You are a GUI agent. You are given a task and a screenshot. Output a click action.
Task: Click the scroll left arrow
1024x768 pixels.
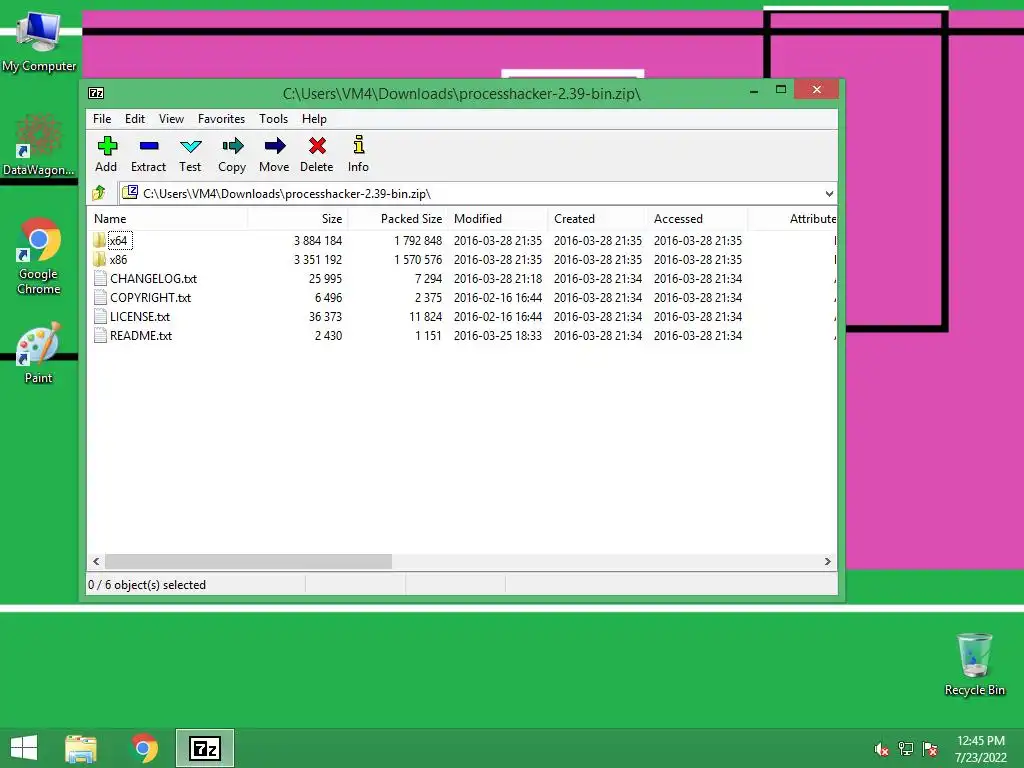point(96,561)
